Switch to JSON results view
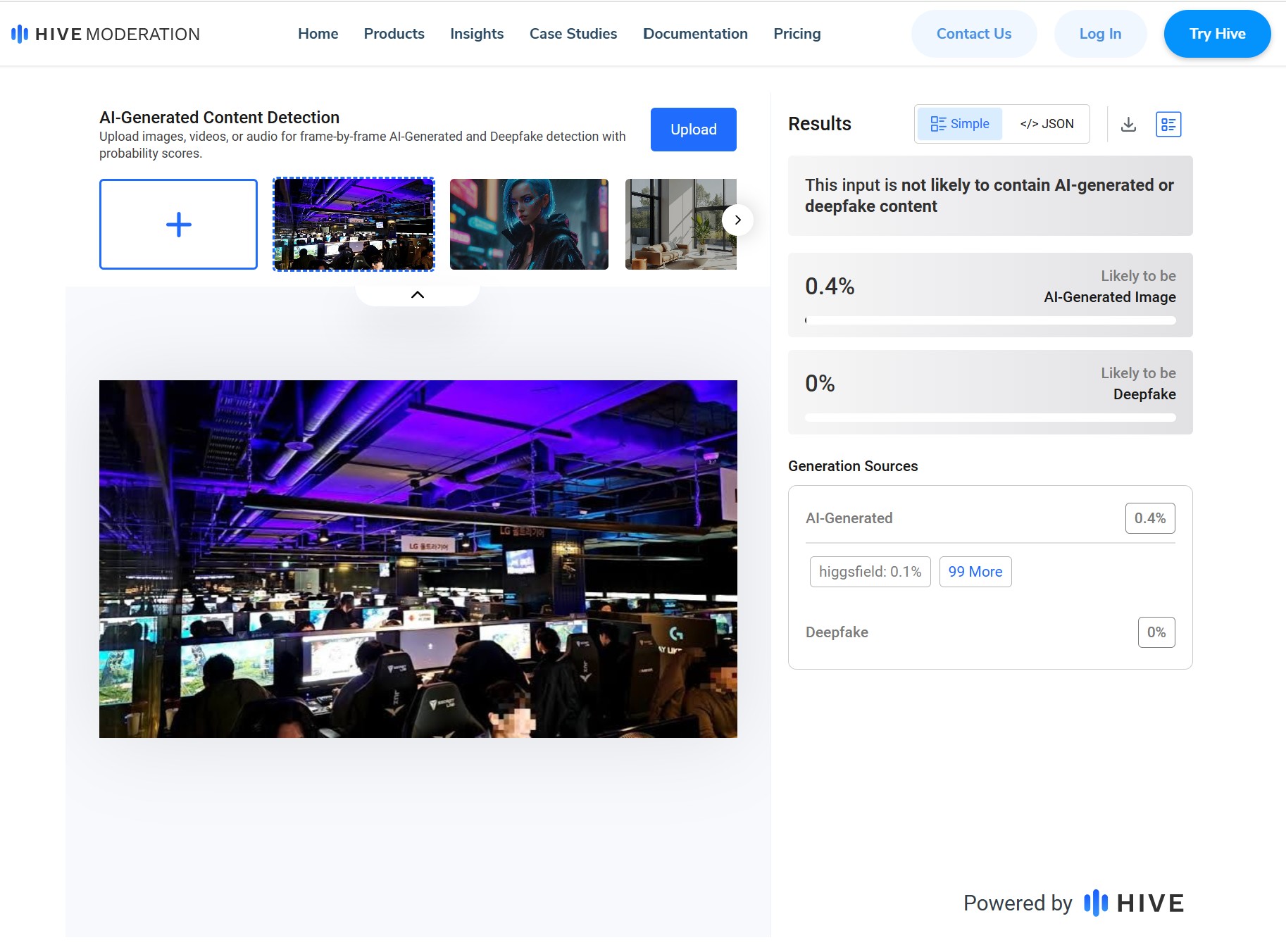 [1047, 124]
